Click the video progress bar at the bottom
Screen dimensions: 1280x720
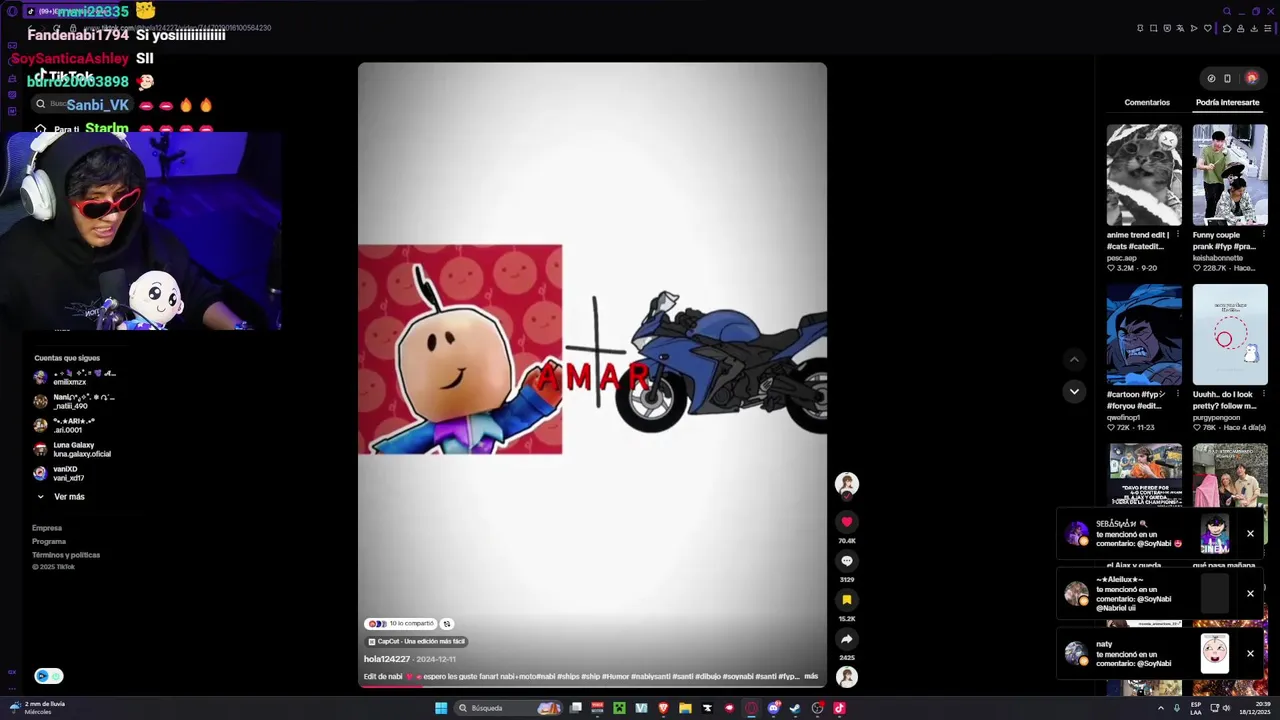(x=592, y=686)
